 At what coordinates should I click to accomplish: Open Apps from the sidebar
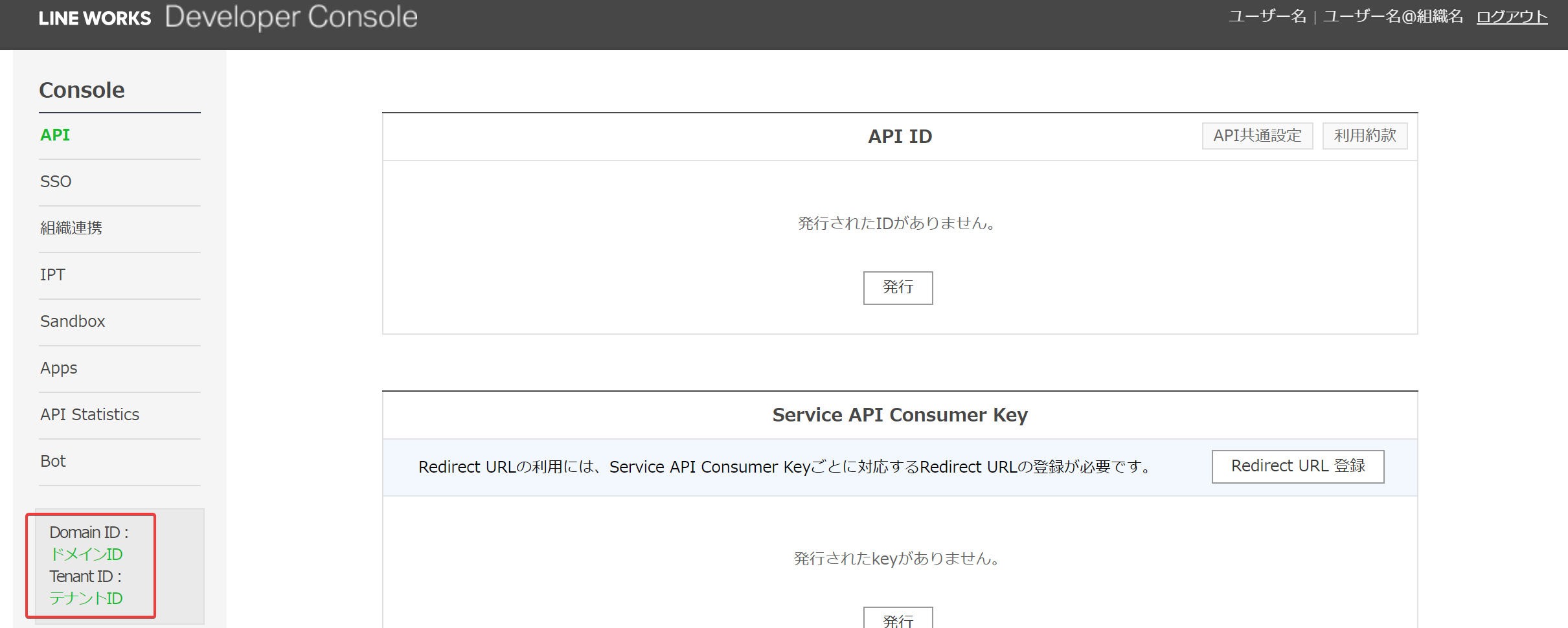(x=59, y=368)
